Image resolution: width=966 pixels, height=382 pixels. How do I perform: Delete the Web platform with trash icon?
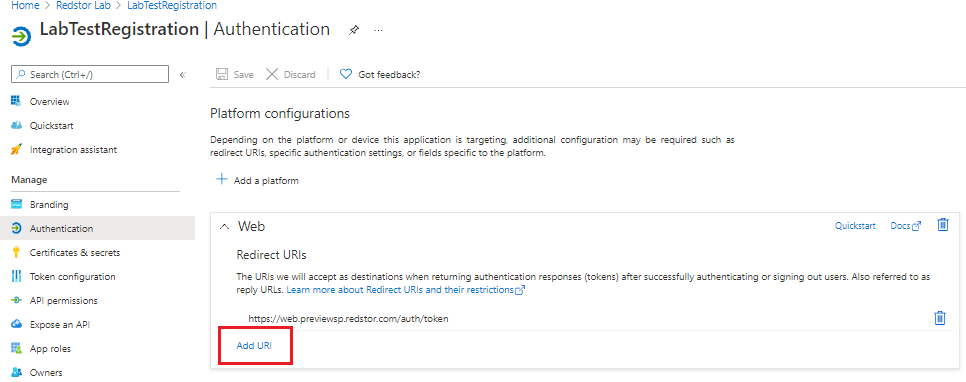point(943,225)
